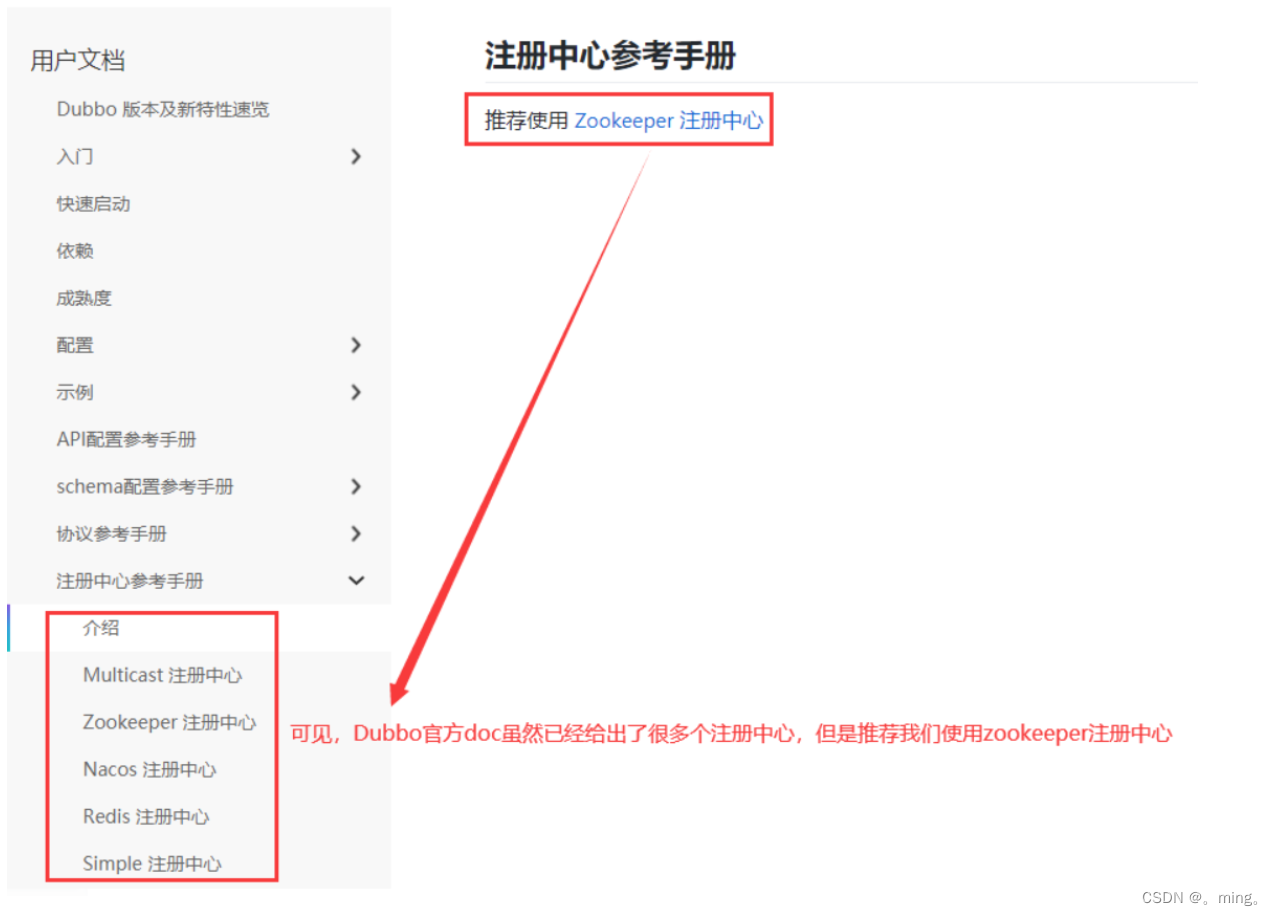This screenshot has width=1273, height=916.
Task: Open Dubbo 版本及新特性速览 page
Action: tap(163, 110)
